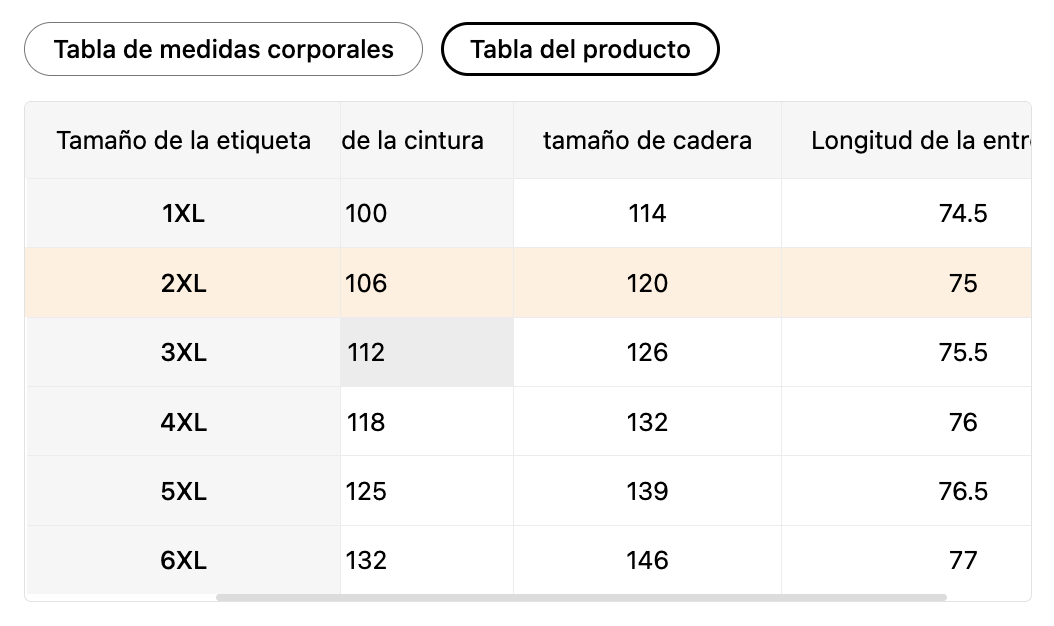This screenshot has height=626, width=1054.
Task: Select the 2XL size row label
Action: (183, 283)
